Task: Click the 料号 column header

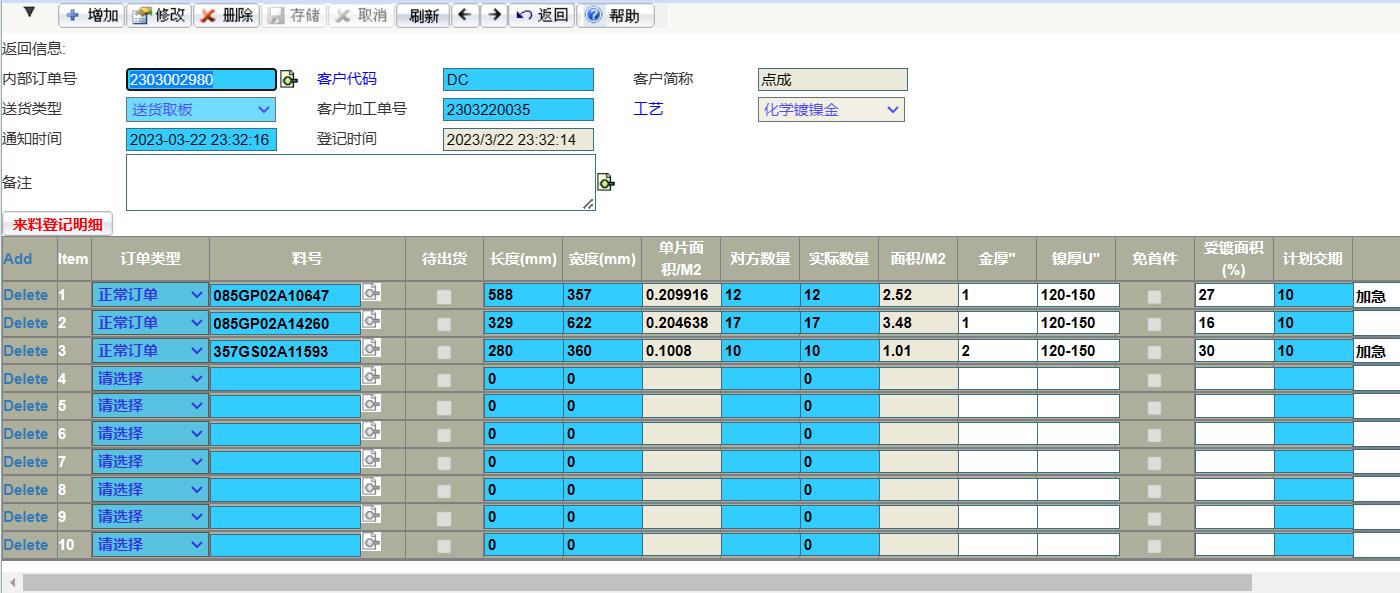Action: click(307, 258)
